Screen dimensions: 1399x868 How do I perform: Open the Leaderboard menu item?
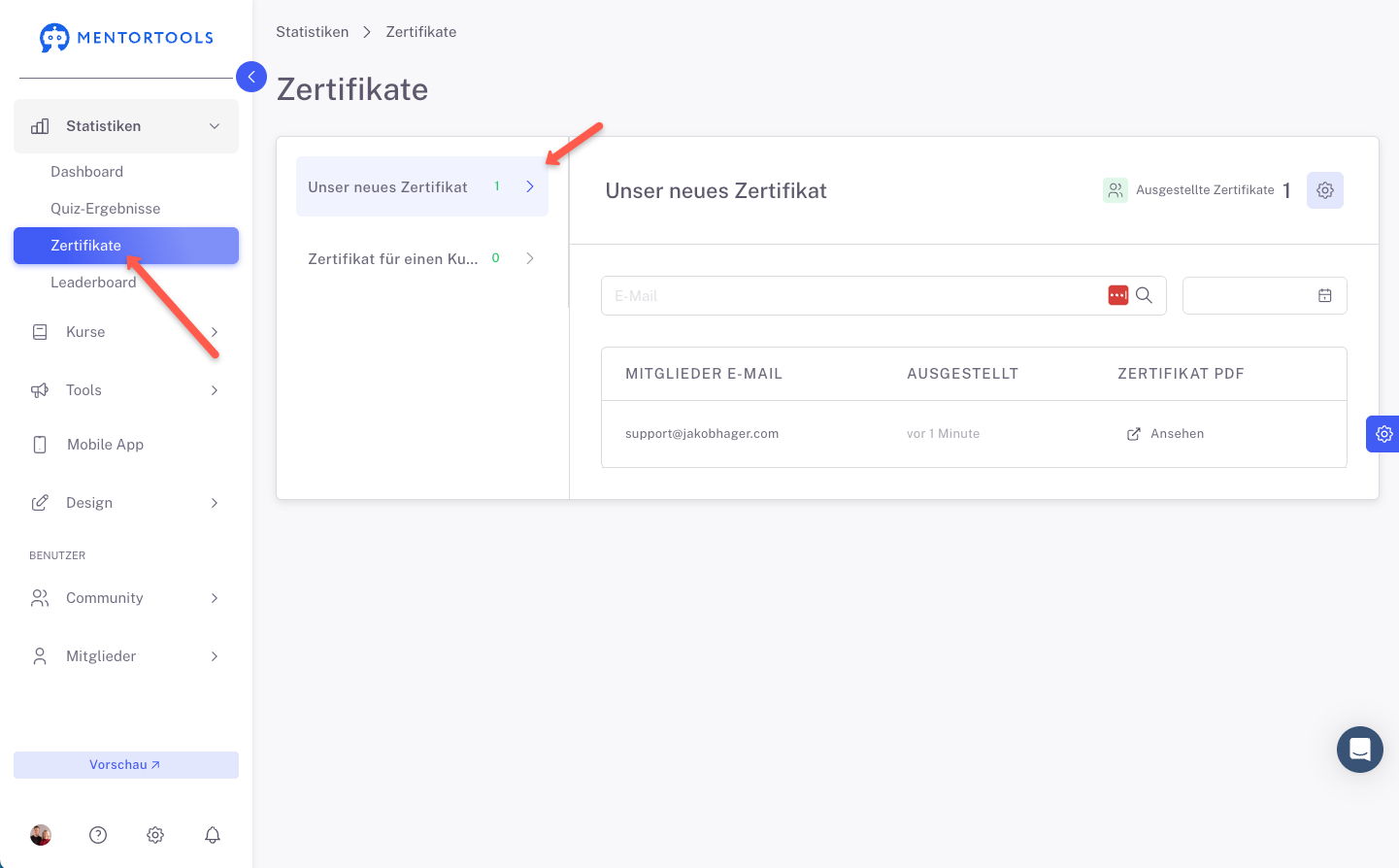point(93,283)
